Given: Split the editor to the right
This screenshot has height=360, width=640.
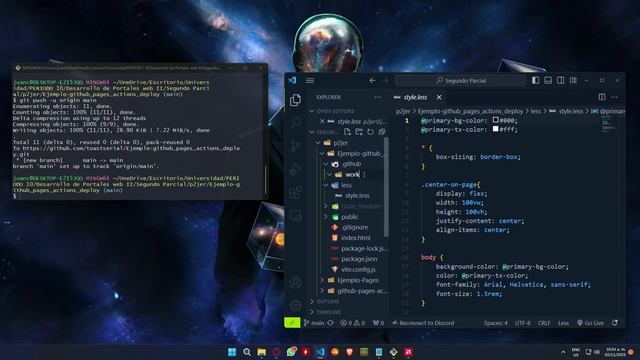Looking at the screenshot, I should [602, 97].
